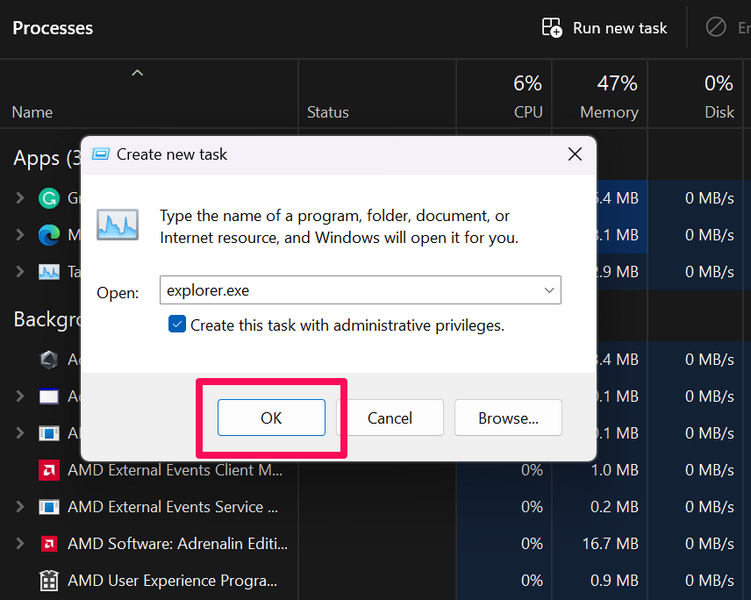This screenshot has width=751, height=600.
Task: Click the AMD Software Adrenalin Edition icon
Action: (x=49, y=544)
